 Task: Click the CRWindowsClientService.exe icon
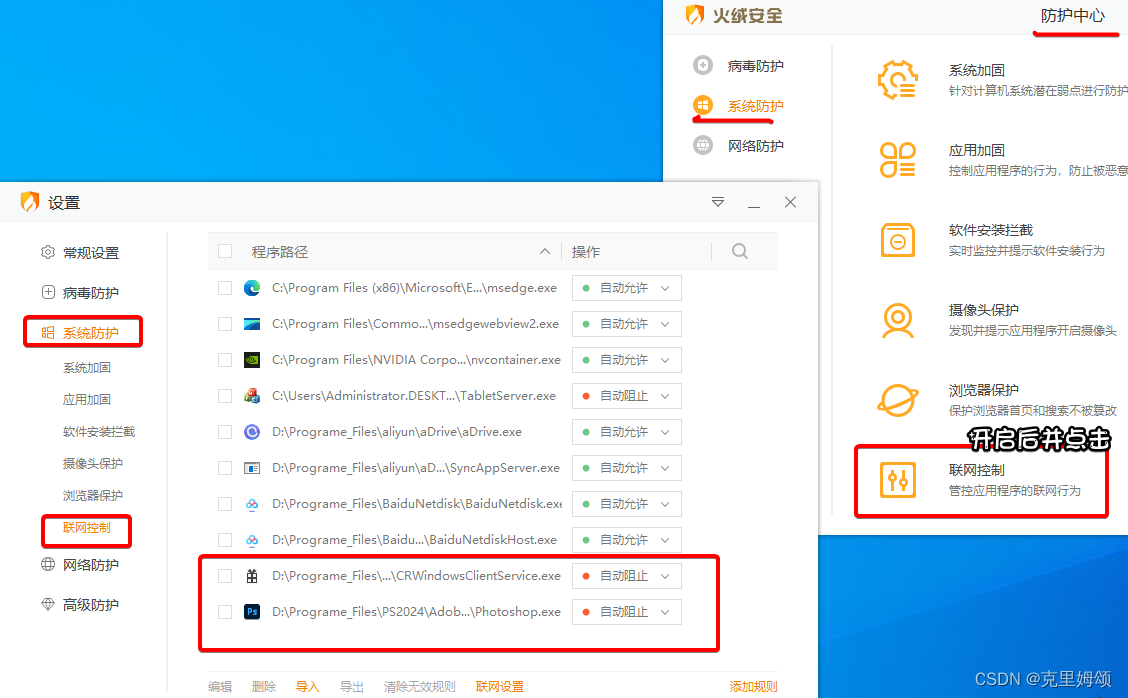tap(252, 576)
